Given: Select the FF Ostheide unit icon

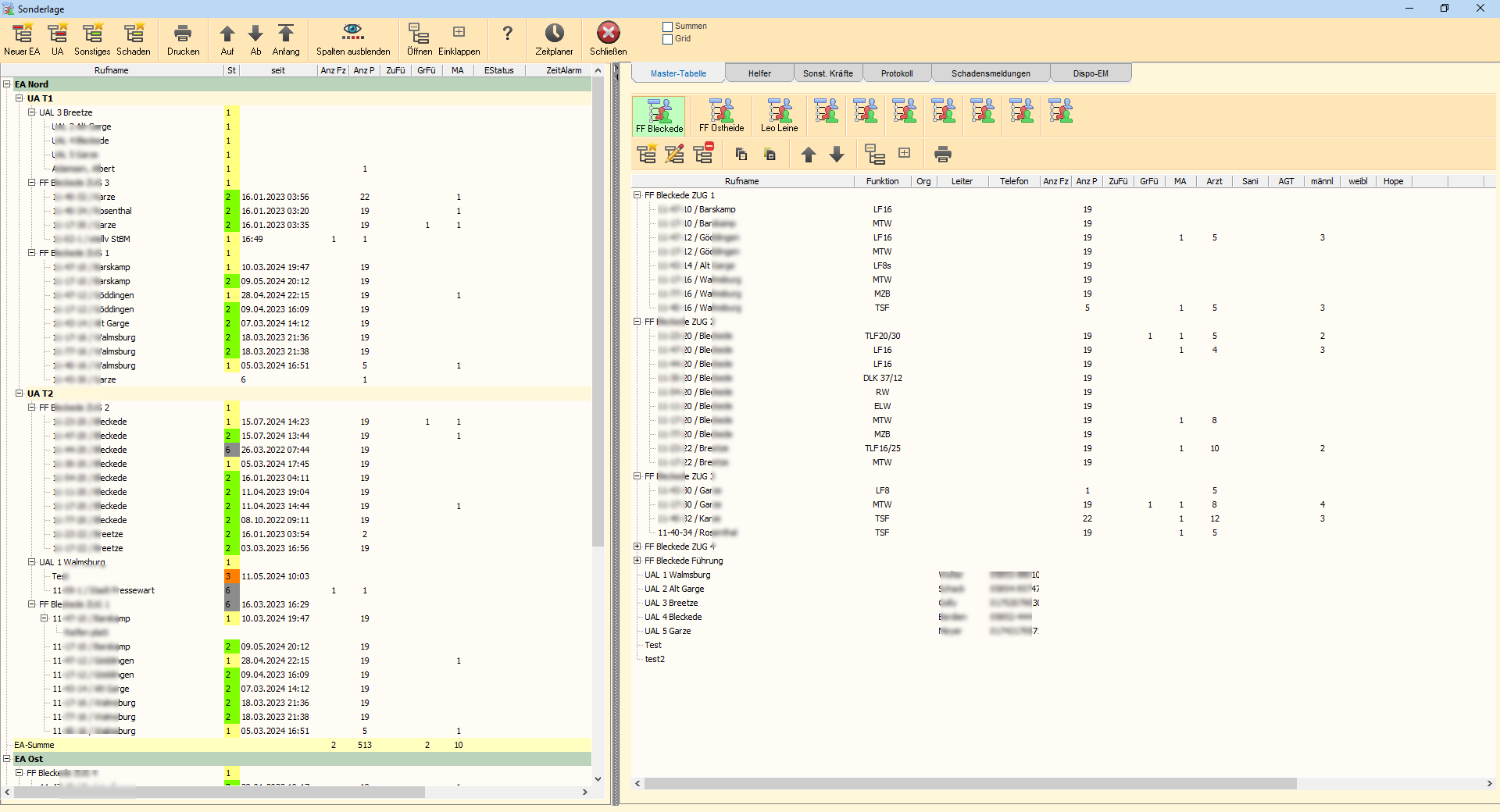Looking at the screenshot, I should coord(721,115).
